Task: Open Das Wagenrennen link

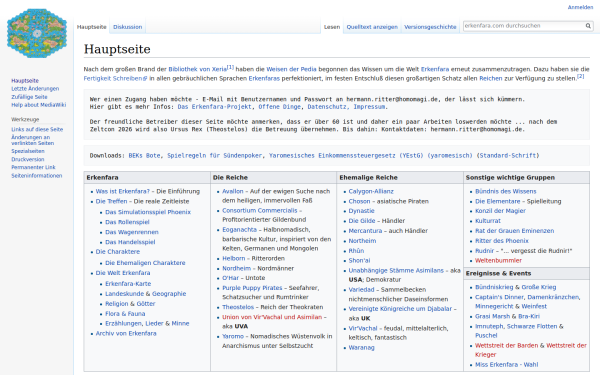Action: (x=132, y=232)
